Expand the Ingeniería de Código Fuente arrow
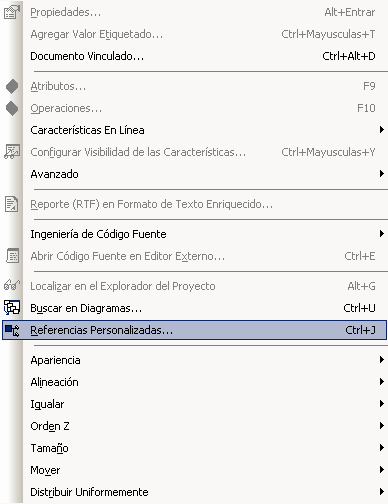Viewport: 388px width, 504px height. 382,234
